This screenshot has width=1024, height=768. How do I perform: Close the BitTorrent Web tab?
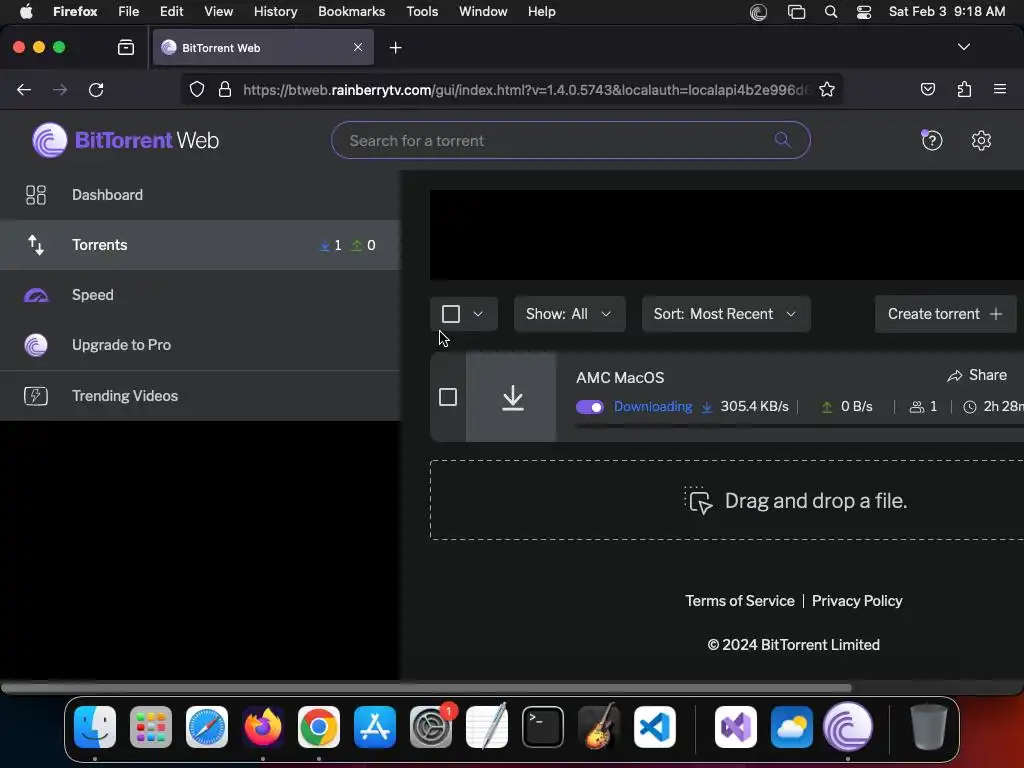(x=358, y=47)
